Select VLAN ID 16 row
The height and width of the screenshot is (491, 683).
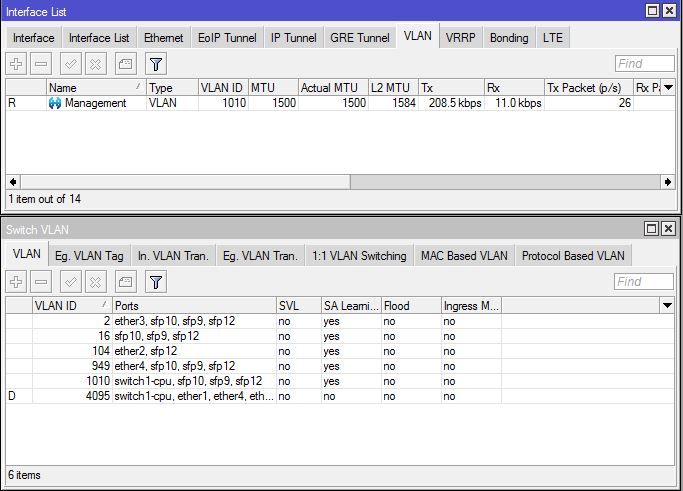tap(340, 336)
